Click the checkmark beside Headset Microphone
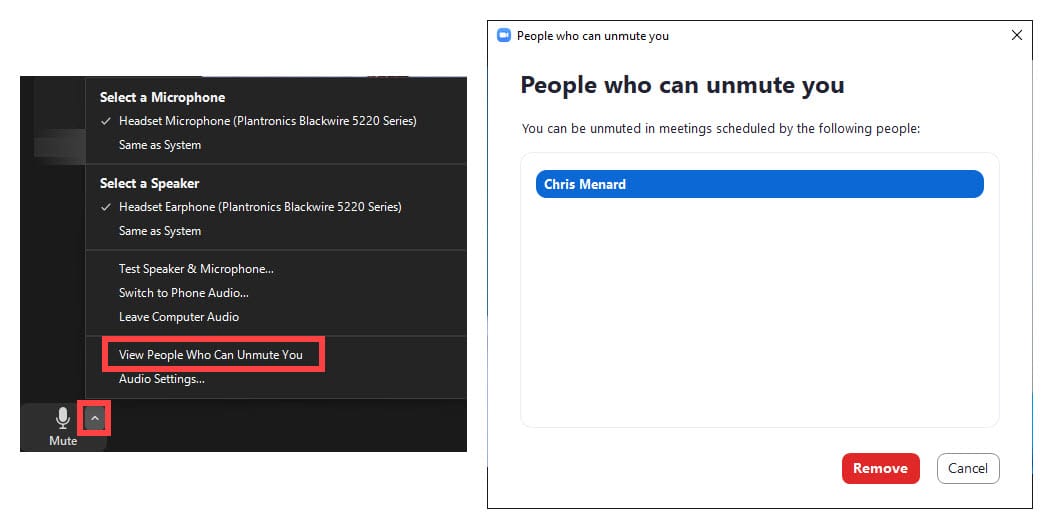The height and width of the screenshot is (529, 1053). coord(106,121)
